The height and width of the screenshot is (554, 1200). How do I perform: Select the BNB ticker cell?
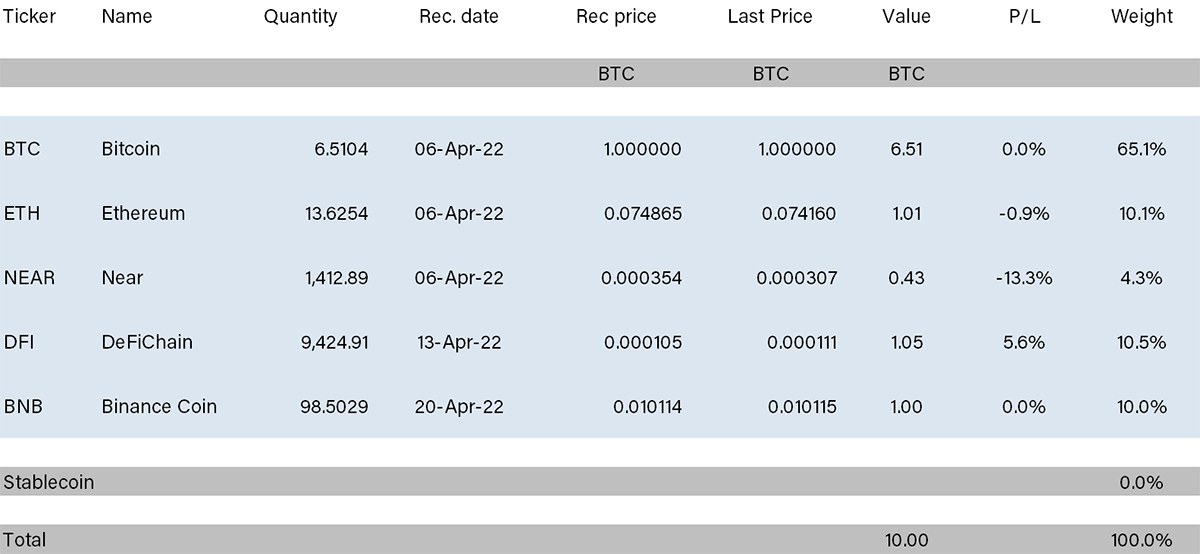tap(23, 407)
